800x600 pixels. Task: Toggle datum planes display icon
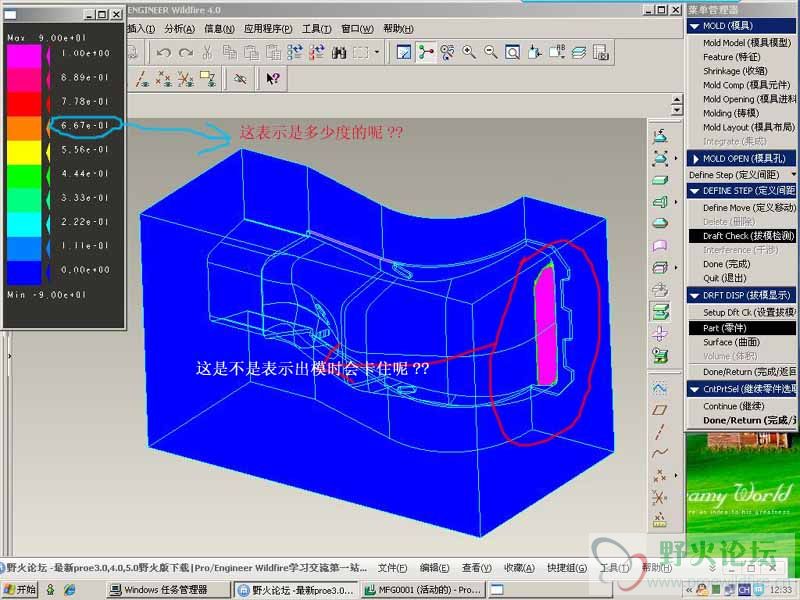207,79
